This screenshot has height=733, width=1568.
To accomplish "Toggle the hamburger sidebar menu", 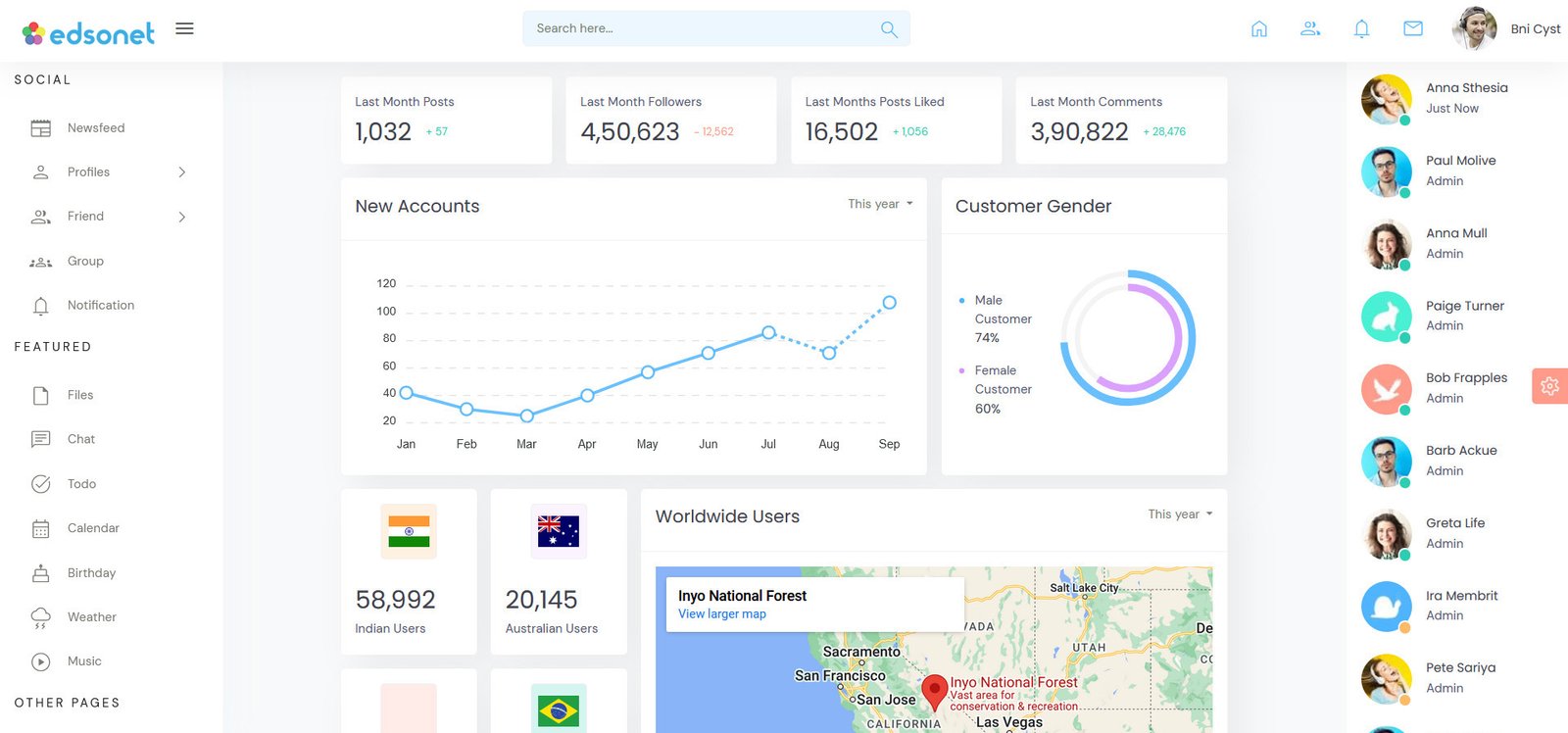I will [x=184, y=28].
